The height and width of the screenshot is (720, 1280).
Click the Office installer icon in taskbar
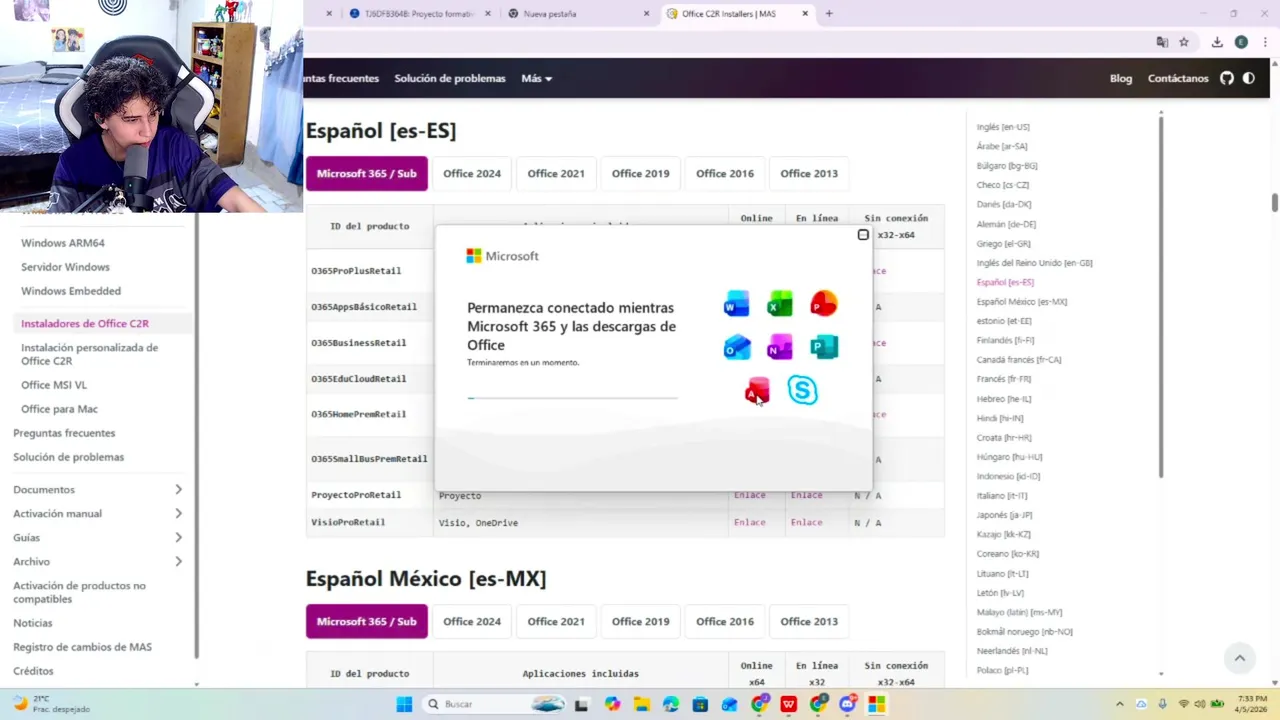click(x=876, y=704)
